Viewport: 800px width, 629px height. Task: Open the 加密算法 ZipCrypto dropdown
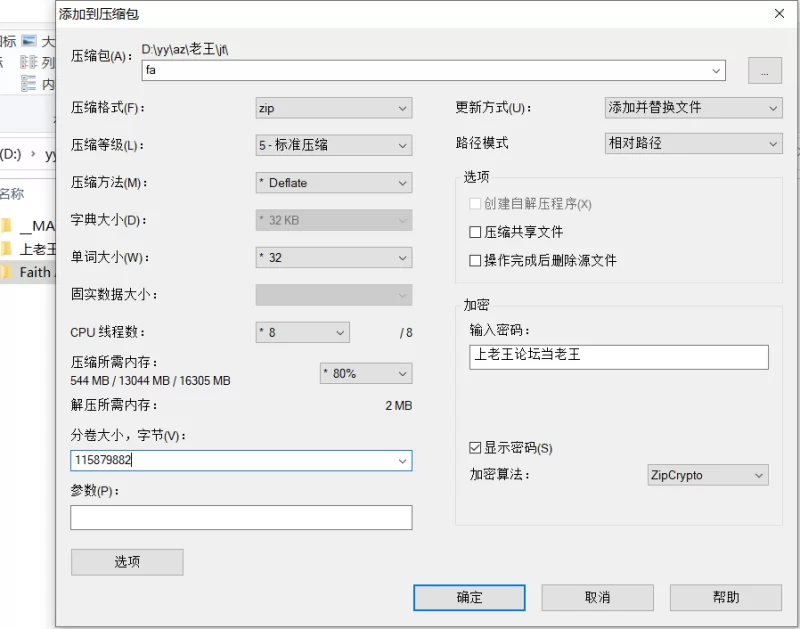pyautogui.click(x=708, y=475)
